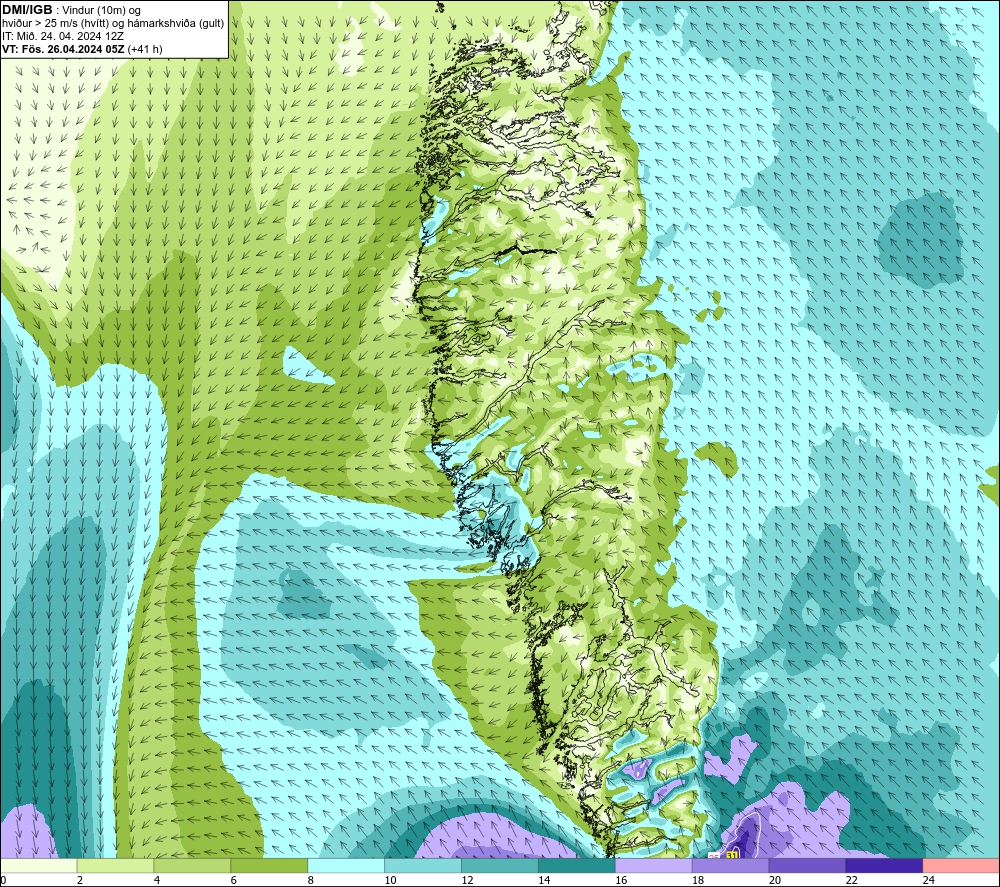This screenshot has width=1000, height=887.
Task: Select the 6–8 m/s olive green legend swatch
Action: pos(269,866)
